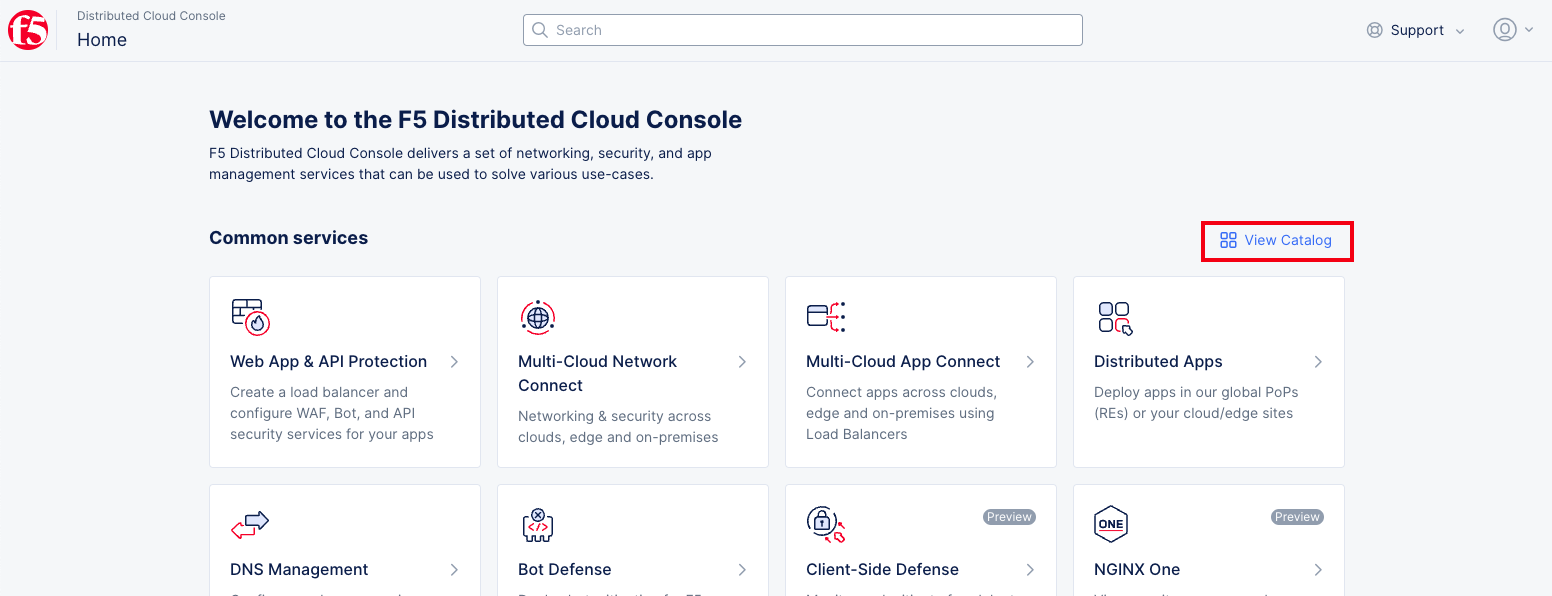
Task: Click the Preview badge on NGINX One
Action: click(x=1297, y=517)
